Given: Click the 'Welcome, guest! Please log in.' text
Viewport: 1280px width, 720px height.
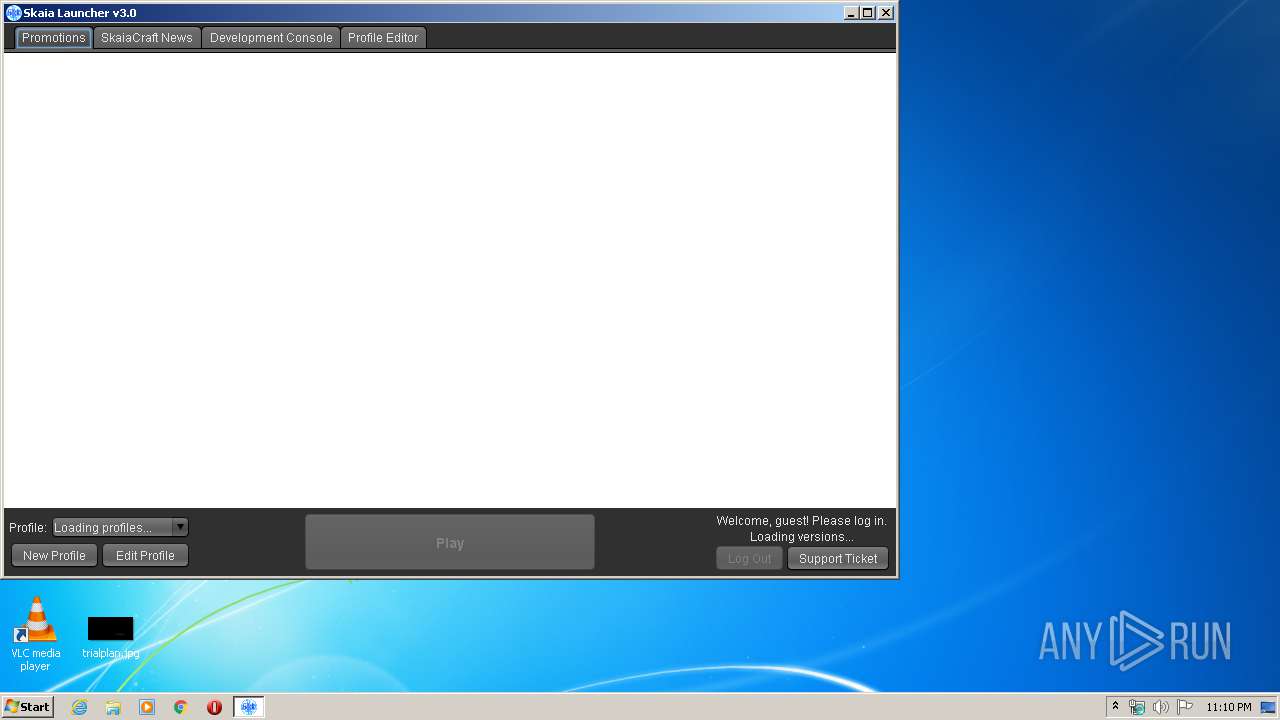Looking at the screenshot, I should click(801, 521).
